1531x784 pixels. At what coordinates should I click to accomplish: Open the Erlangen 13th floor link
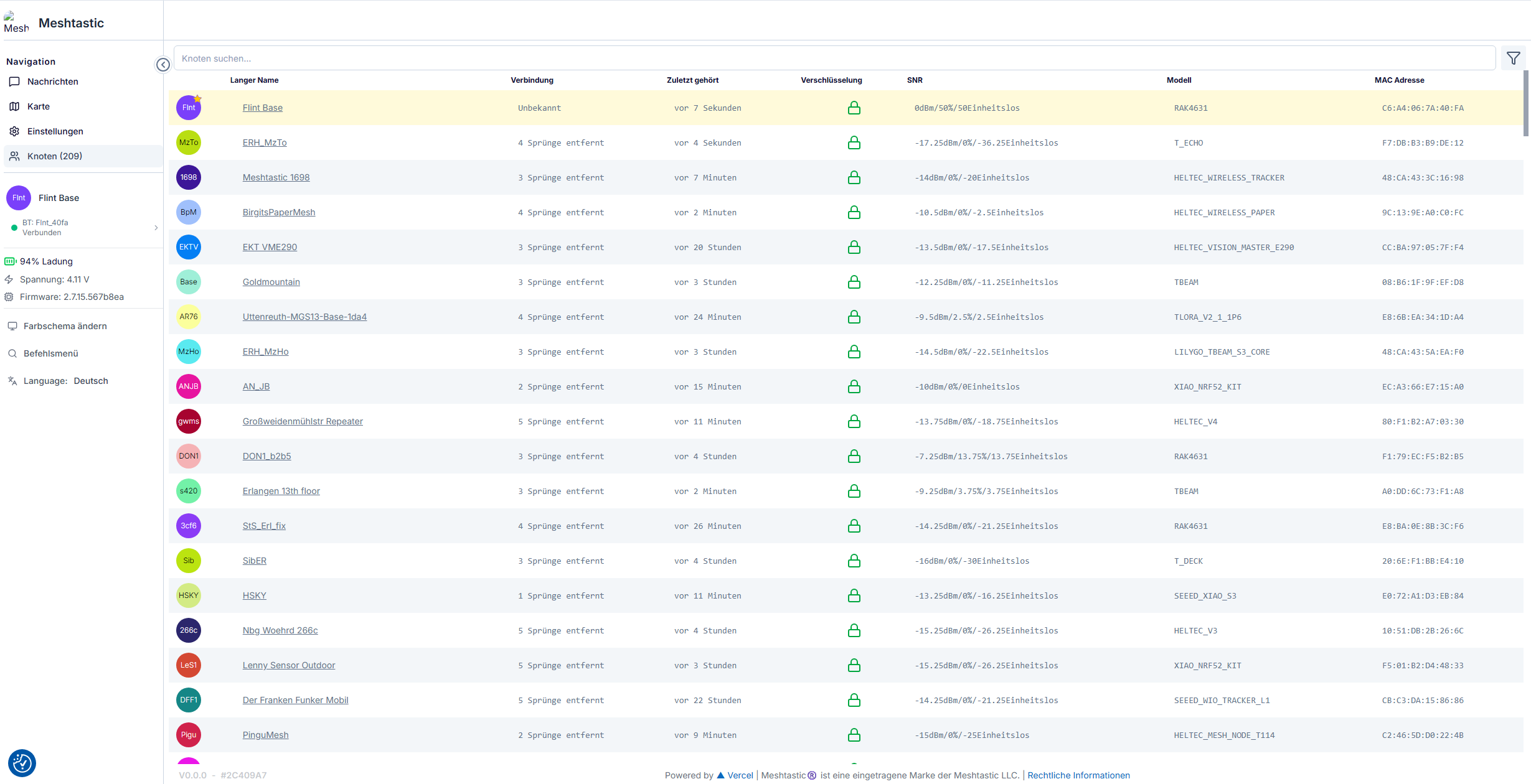(x=281, y=491)
